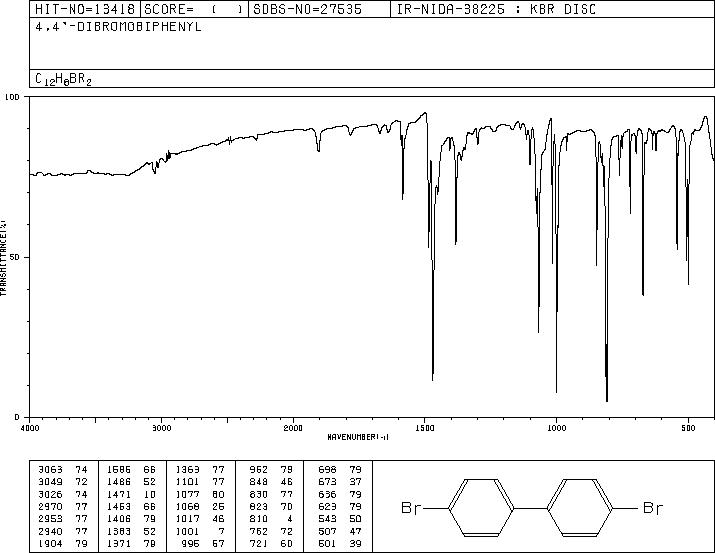Select the 507 peak table entry
This screenshot has width=715, height=553.
coord(327,532)
